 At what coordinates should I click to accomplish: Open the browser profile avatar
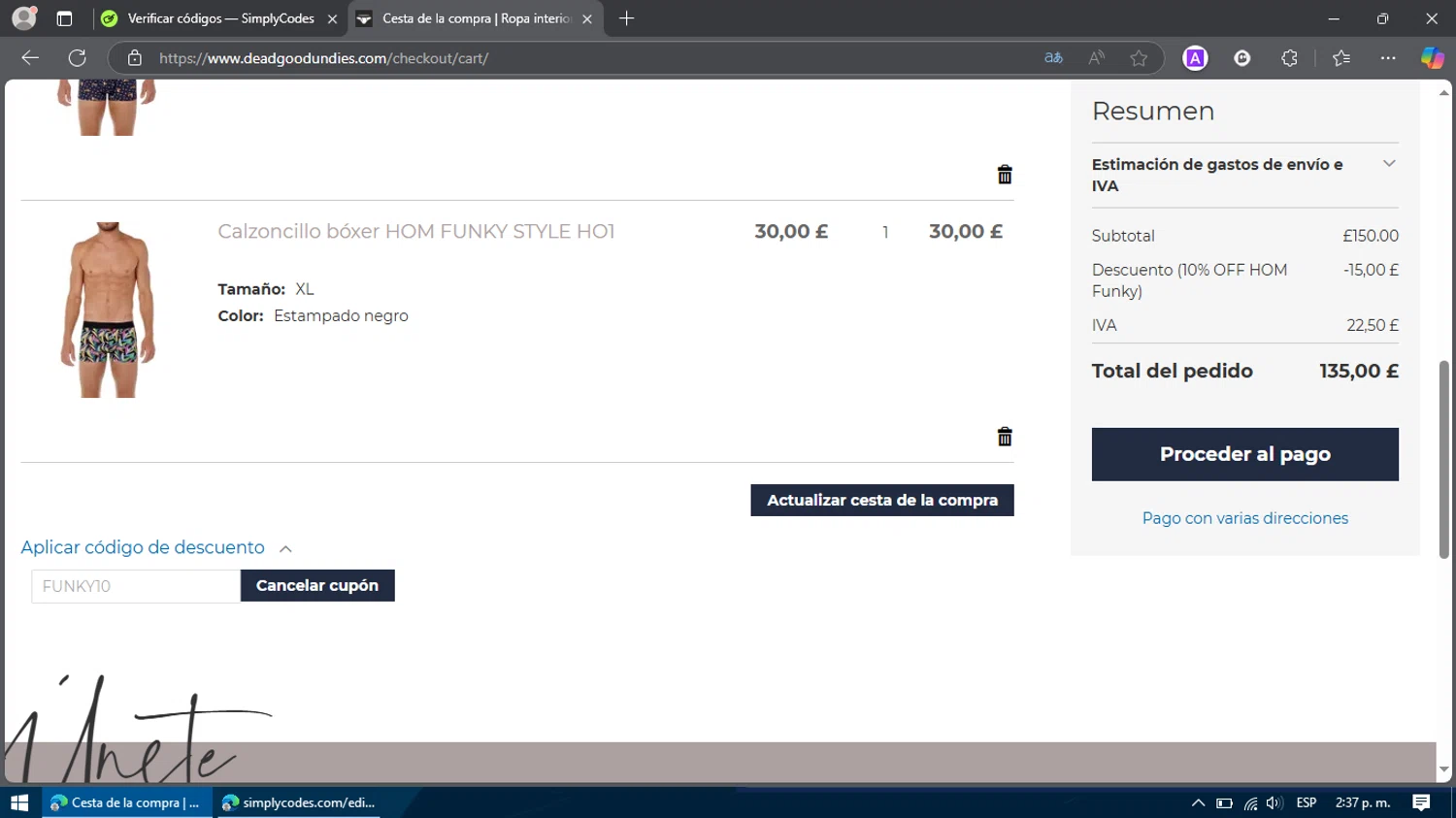pyautogui.click(x=24, y=18)
